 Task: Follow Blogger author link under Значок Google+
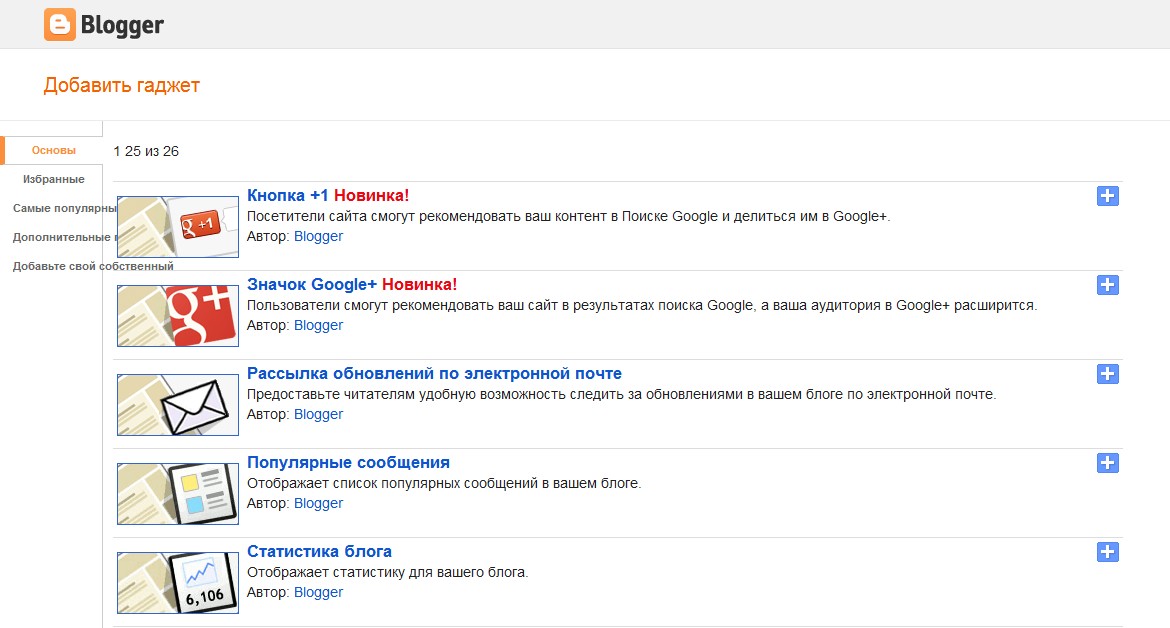[319, 325]
